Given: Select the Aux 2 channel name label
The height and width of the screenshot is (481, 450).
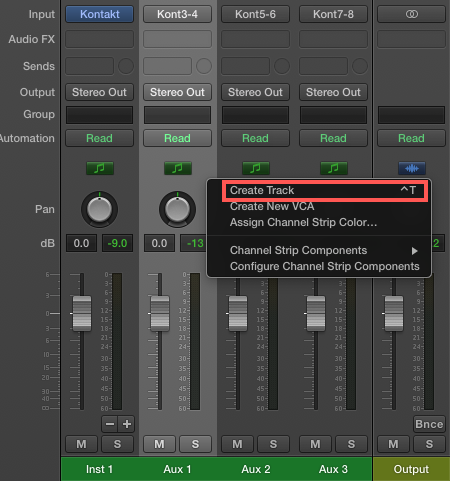Looking at the screenshot, I should click(256, 469).
